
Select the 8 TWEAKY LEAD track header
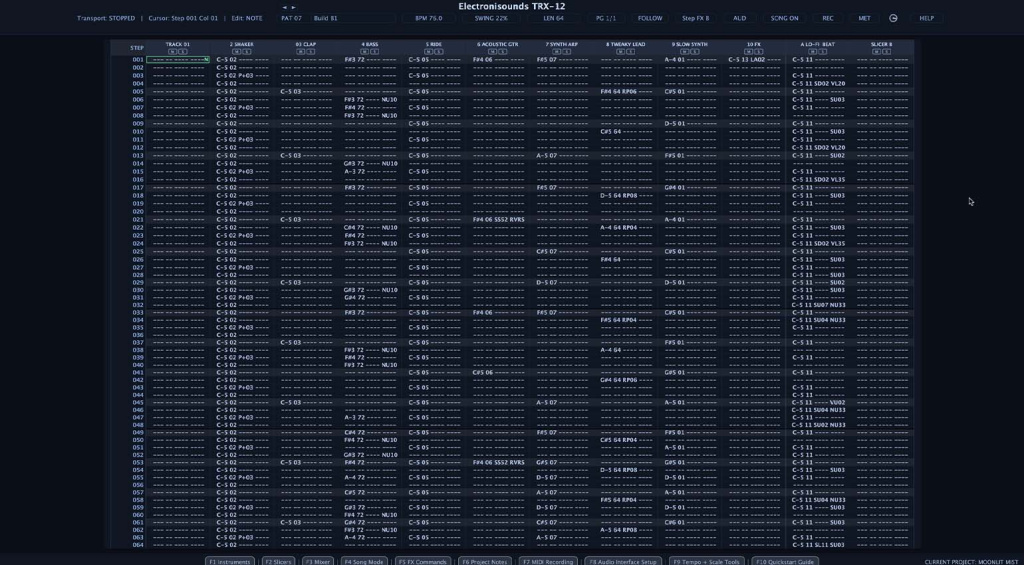click(x=626, y=44)
